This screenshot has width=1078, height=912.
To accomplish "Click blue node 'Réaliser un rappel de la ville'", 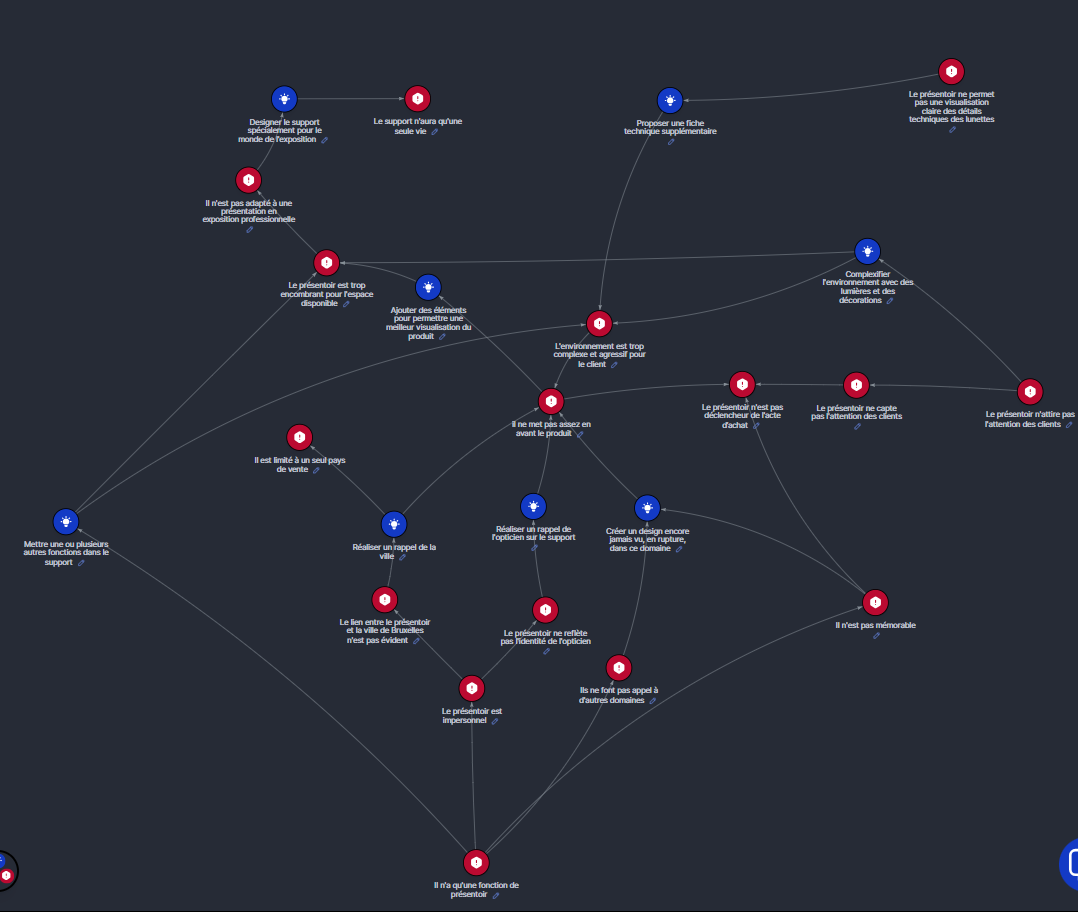I will (x=394, y=524).
